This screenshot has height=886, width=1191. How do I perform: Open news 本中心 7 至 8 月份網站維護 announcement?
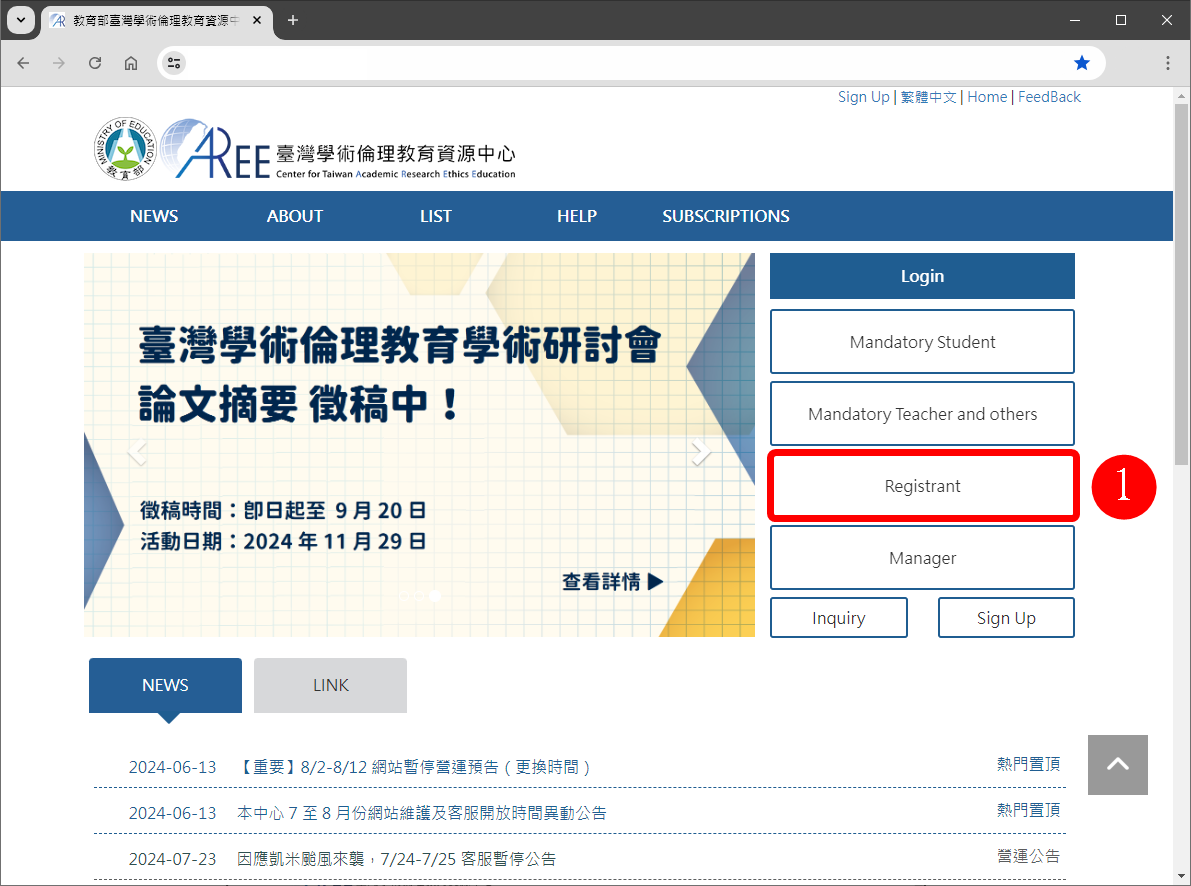pos(422,813)
